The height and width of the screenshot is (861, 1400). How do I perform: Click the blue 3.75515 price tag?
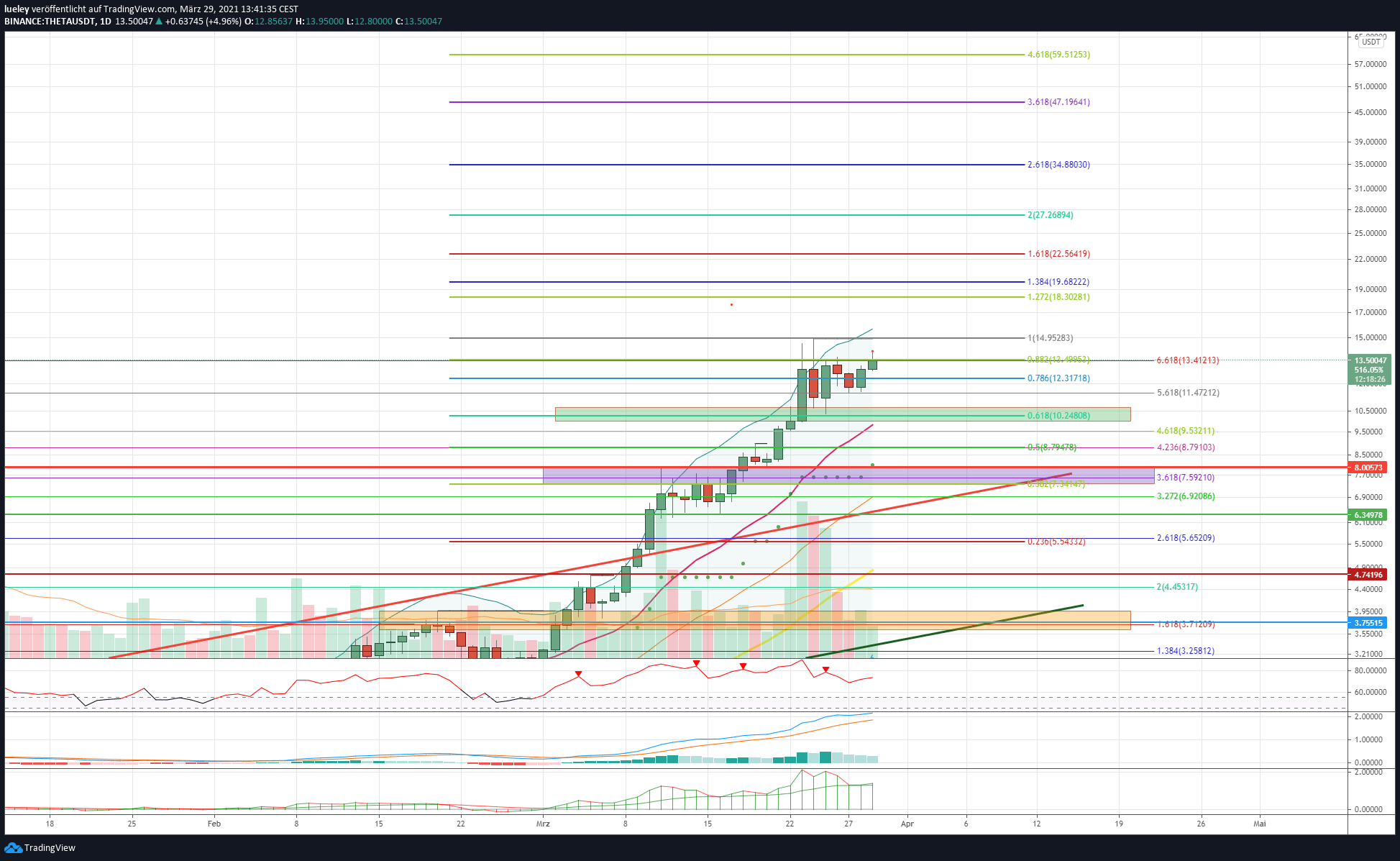tap(1368, 623)
